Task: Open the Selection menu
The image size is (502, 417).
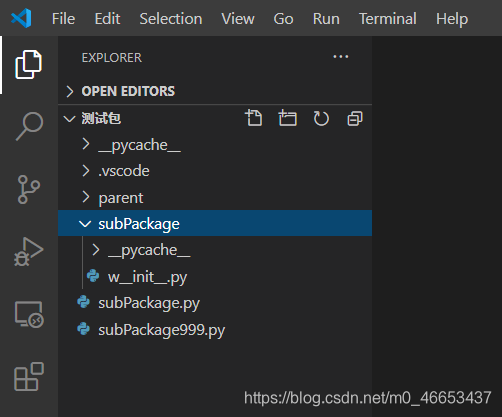Action: [171, 19]
